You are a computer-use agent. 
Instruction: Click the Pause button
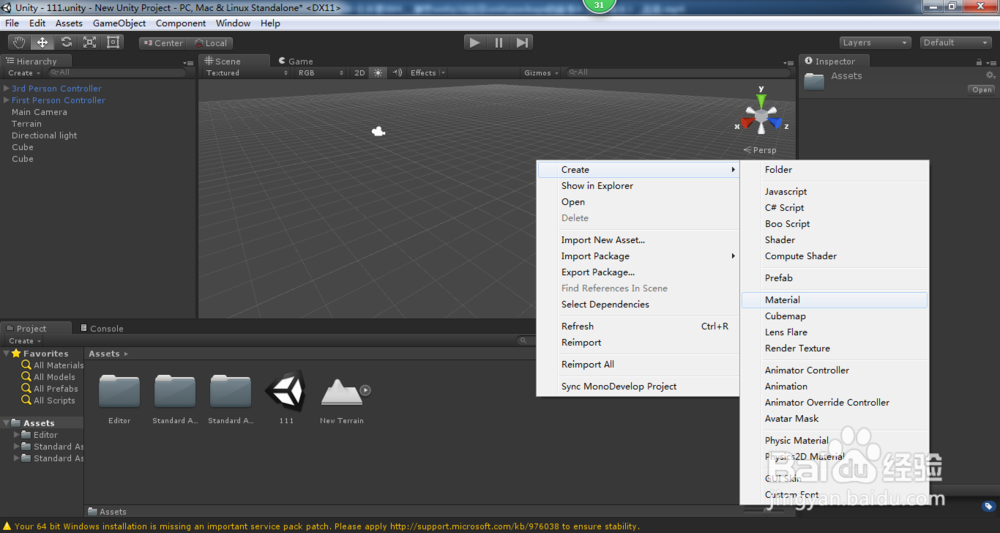[x=498, y=42]
